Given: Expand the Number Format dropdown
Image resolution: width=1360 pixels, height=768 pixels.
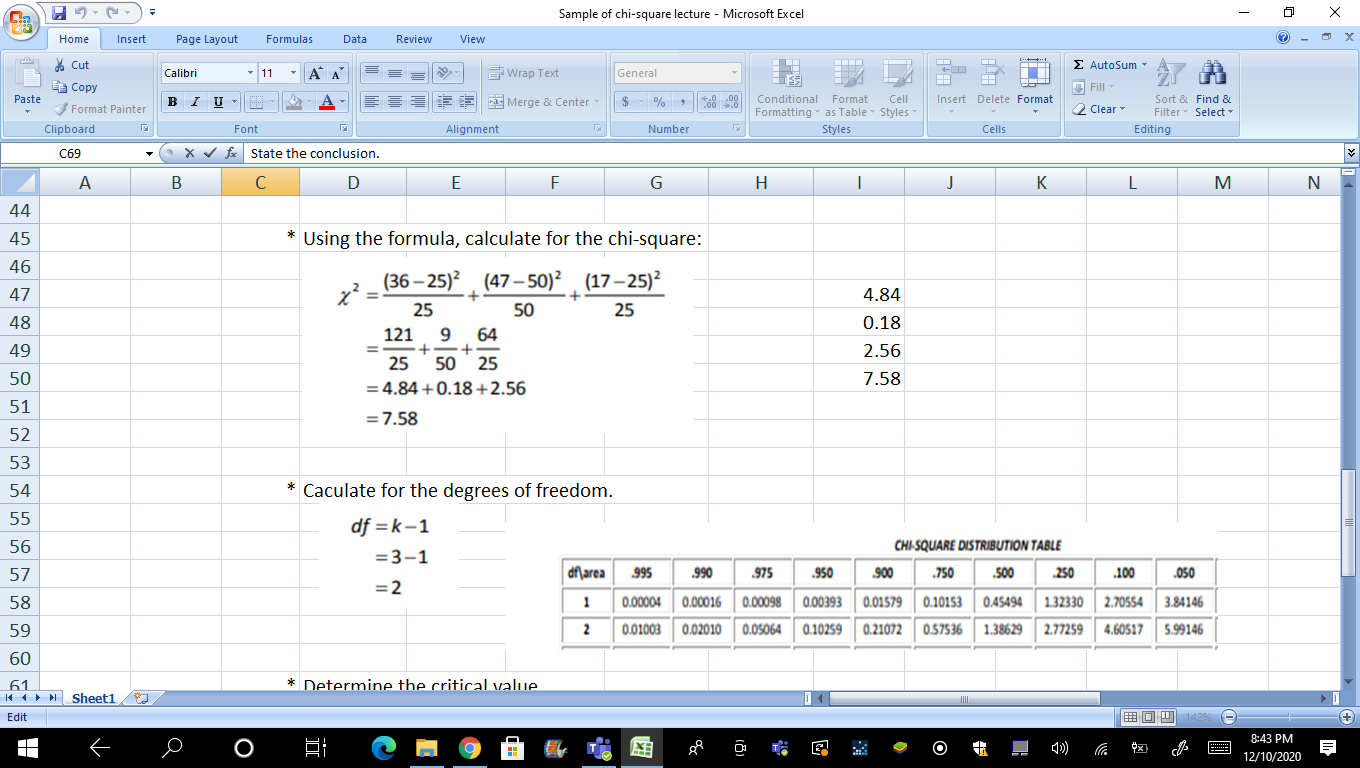Looking at the screenshot, I should pyautogui.click(x=734, y=73).
